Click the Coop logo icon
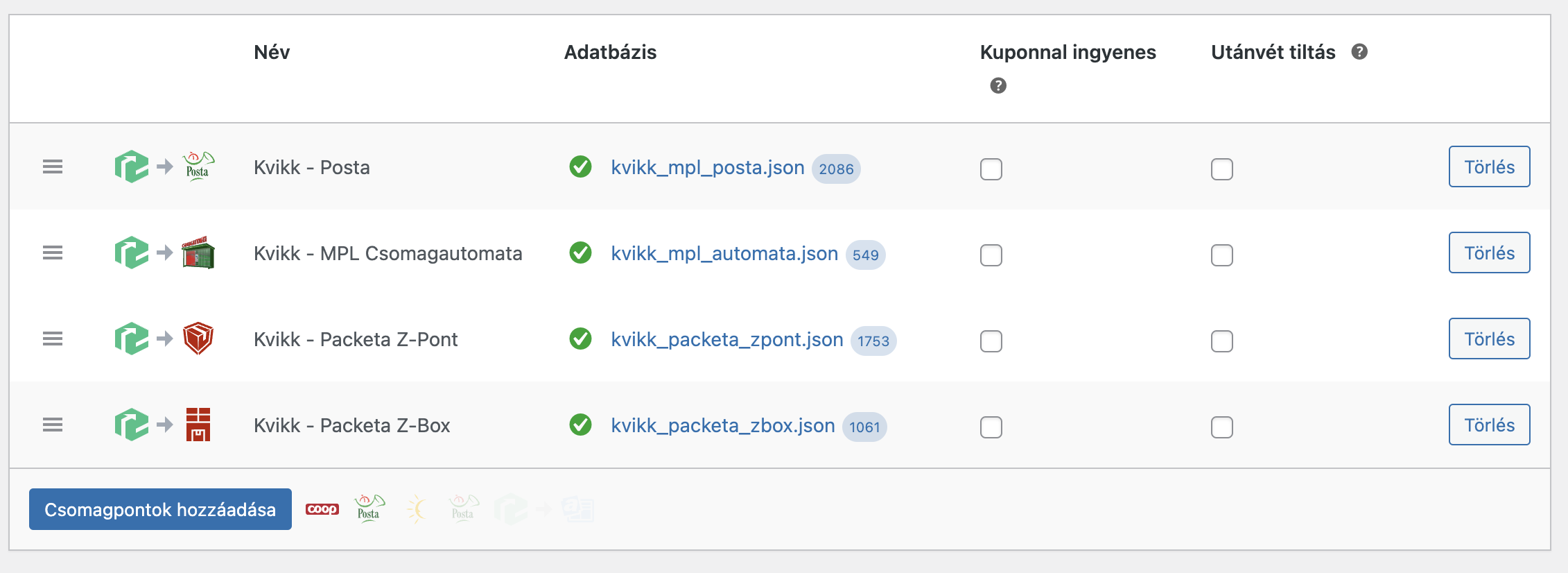The width and height of the screenshot is (1568, 573). point(322,509)
